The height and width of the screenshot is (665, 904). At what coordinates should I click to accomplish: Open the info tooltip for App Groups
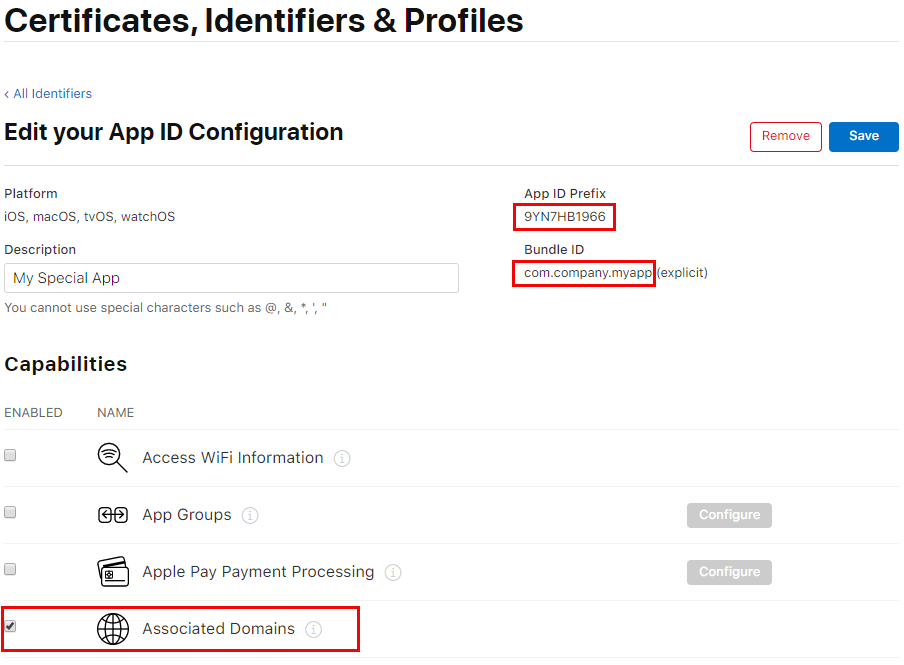point(250,515)
